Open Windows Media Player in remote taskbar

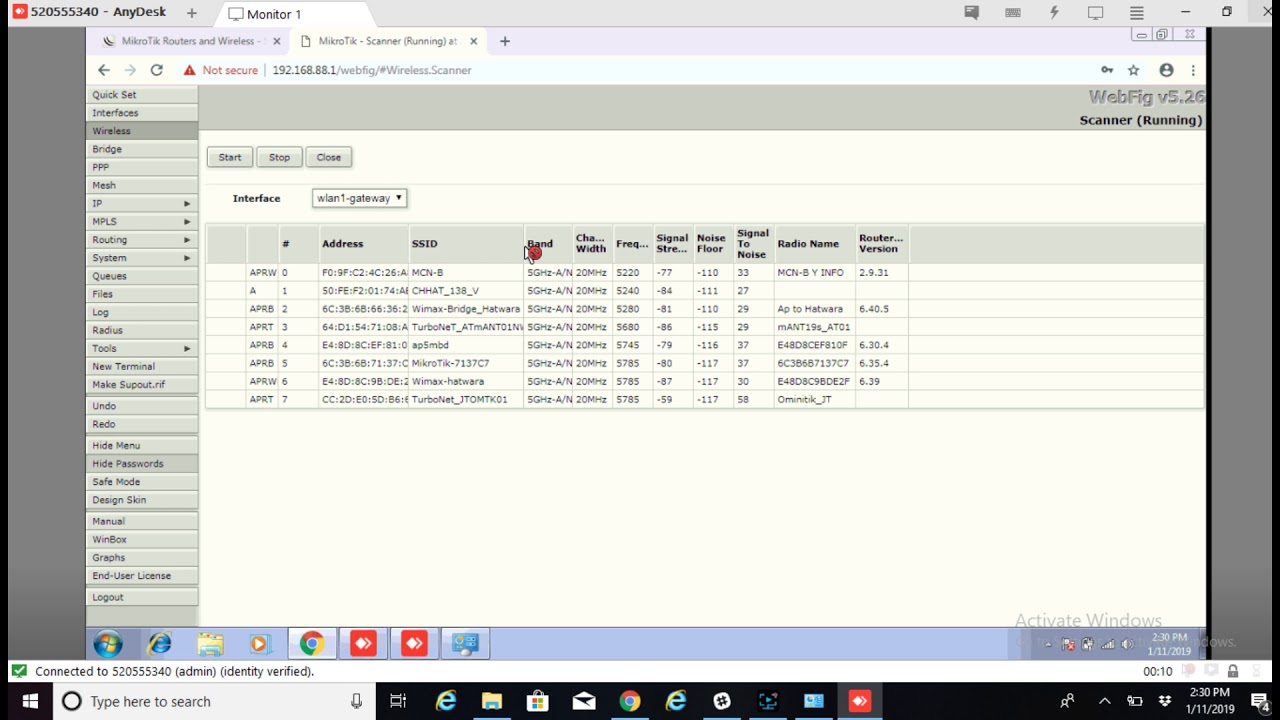point(260,644)
